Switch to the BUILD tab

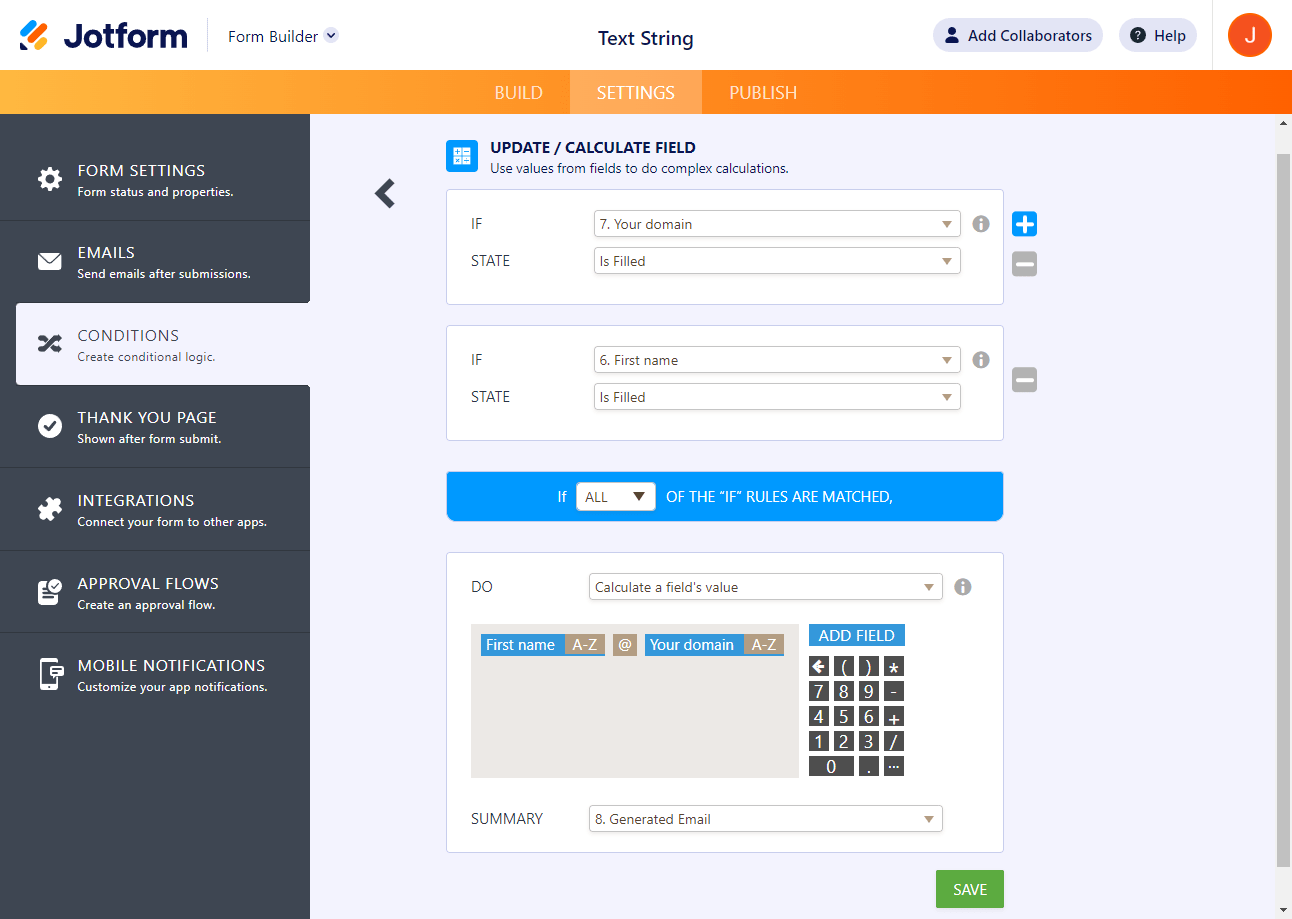coord(519,93)
